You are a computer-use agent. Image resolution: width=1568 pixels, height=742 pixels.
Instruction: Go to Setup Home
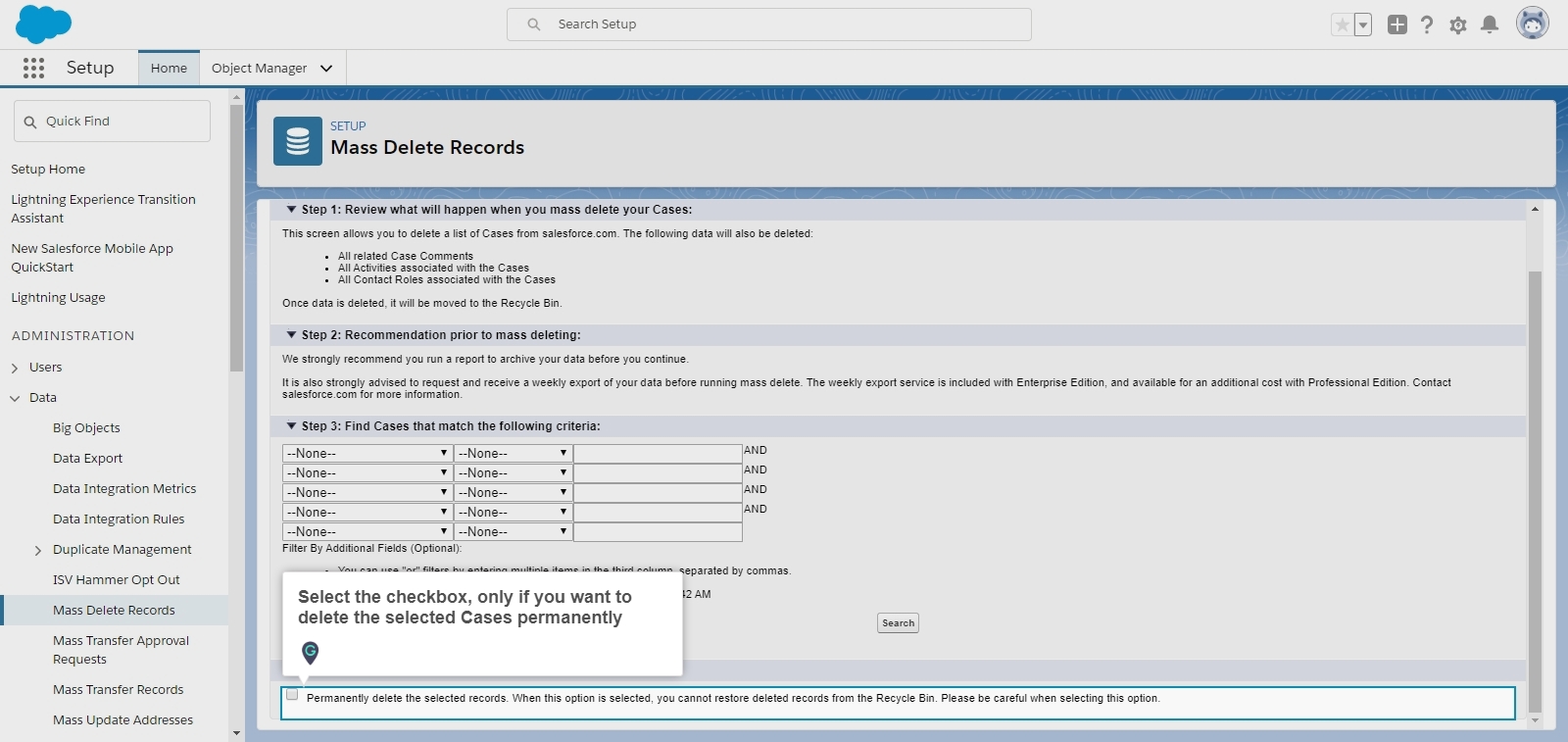[x=48, y=169]
